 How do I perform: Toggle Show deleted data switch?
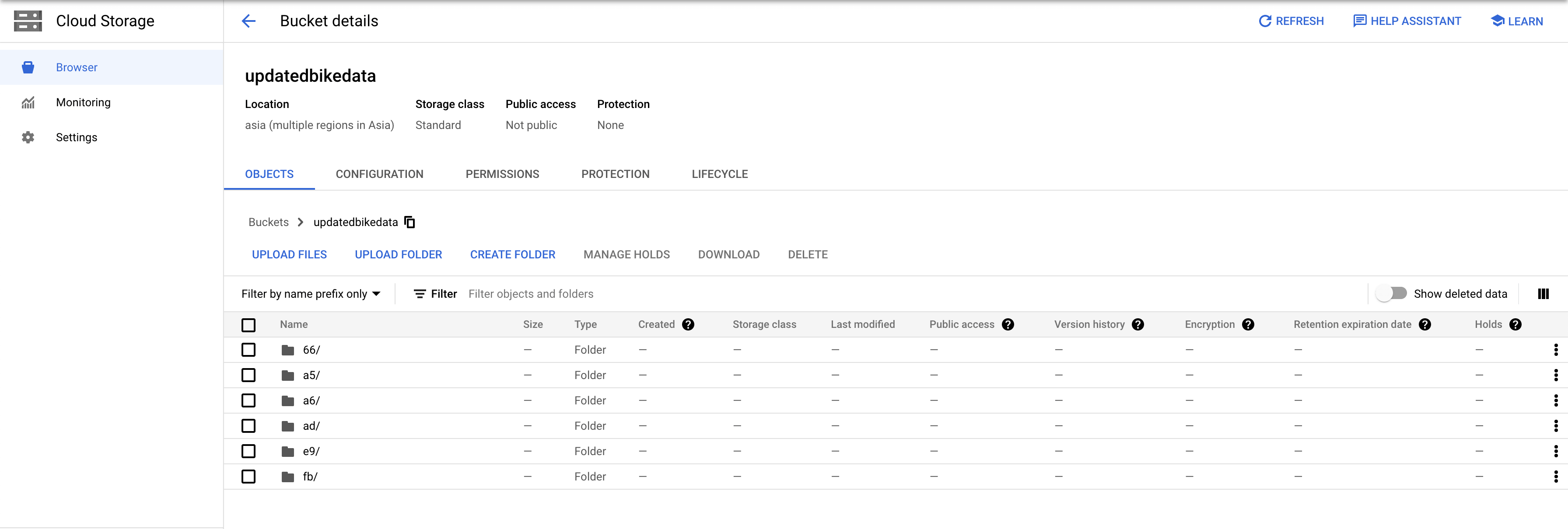click(1391, 294)
